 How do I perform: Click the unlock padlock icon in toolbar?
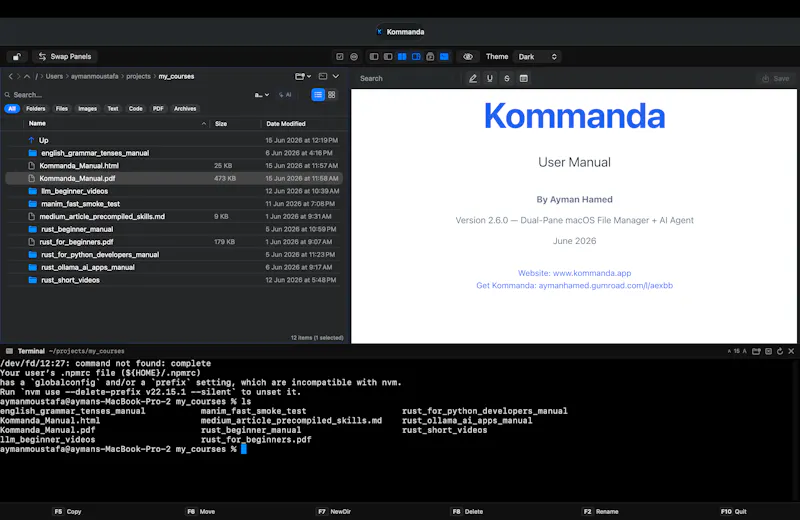[17, 57]
